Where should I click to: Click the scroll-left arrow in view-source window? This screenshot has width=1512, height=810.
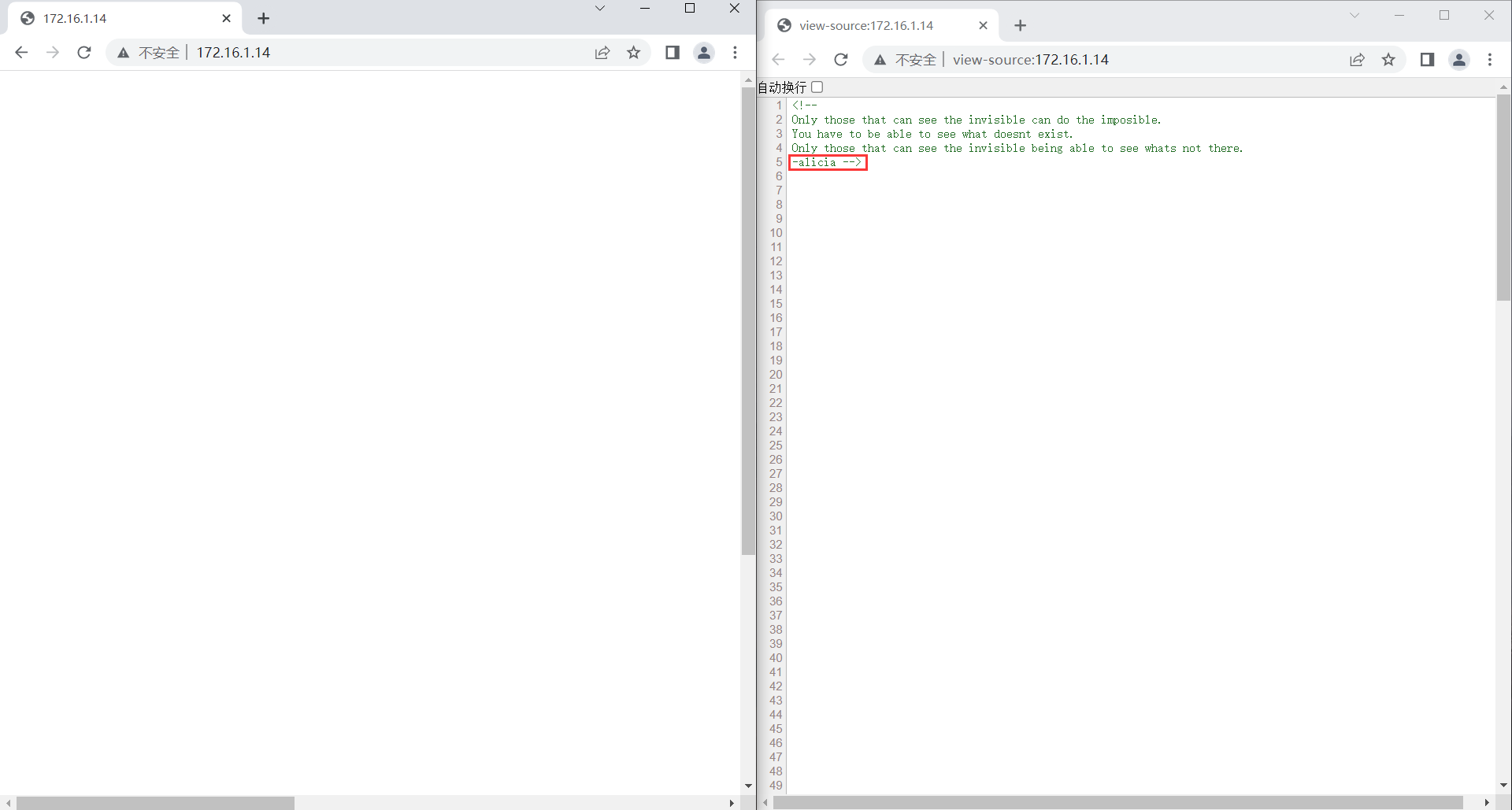coord(765,803)
